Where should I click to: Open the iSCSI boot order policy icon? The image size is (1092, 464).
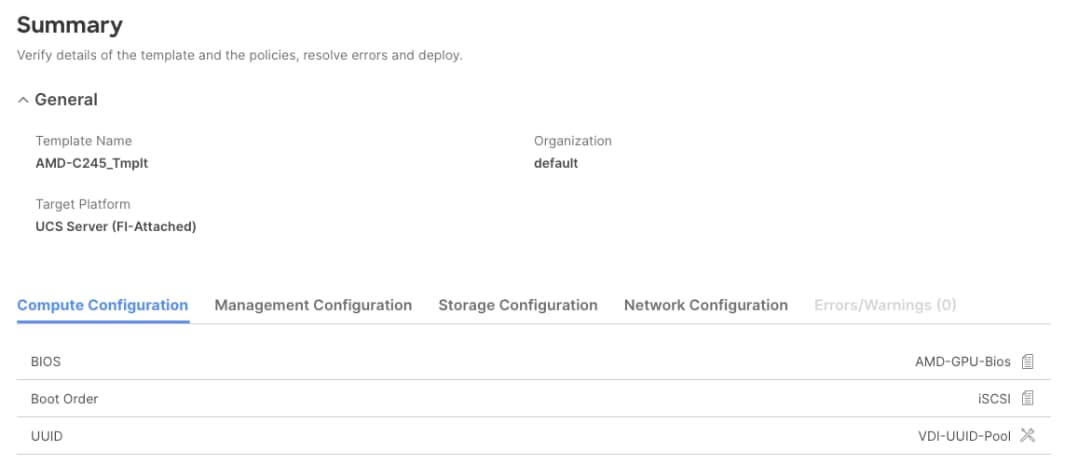pos(1027,399)
